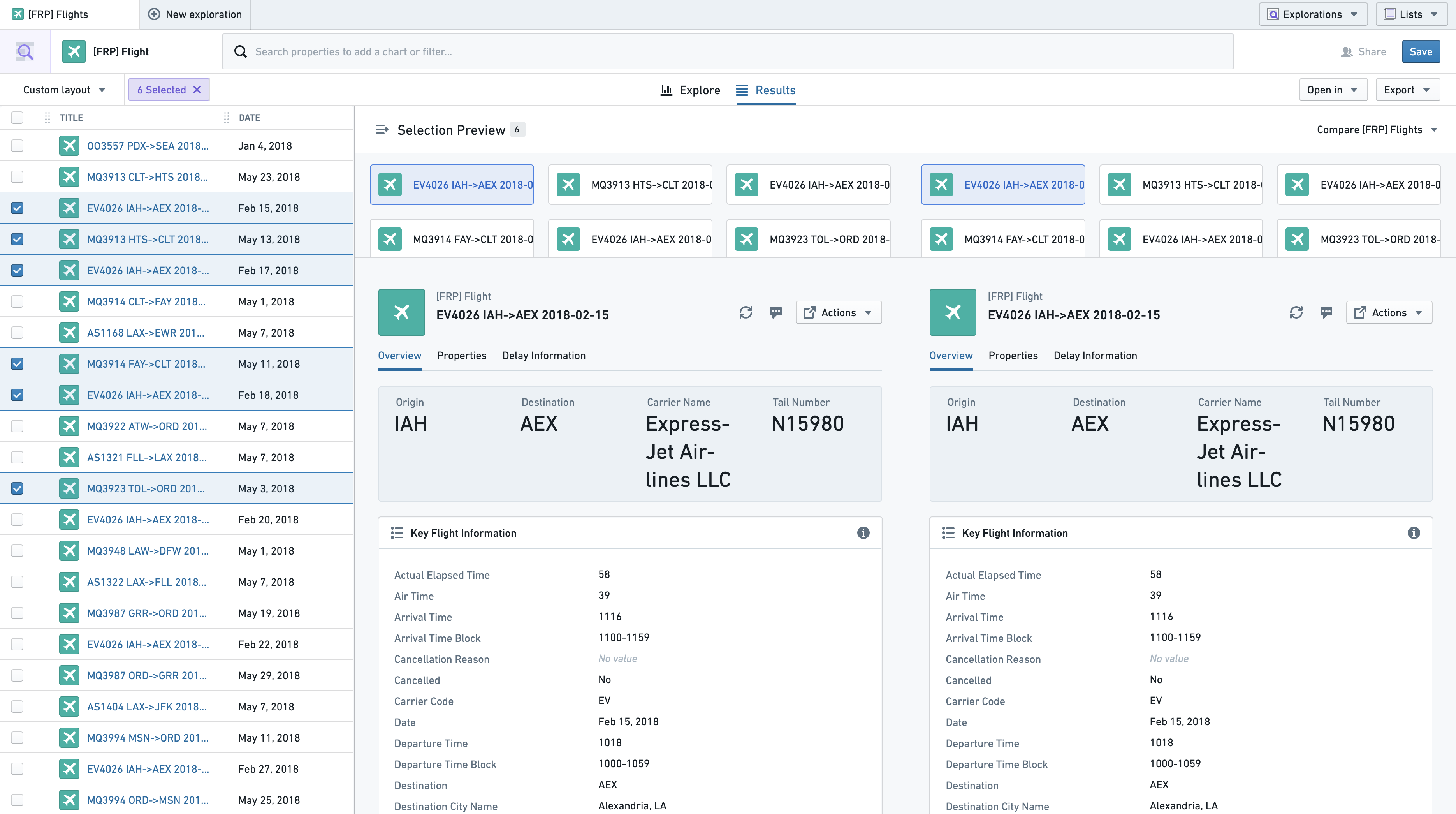This screenshot has height=814, width=1456.
Task: Click the drag handle beside DATE column
Action: pos(226,118)
